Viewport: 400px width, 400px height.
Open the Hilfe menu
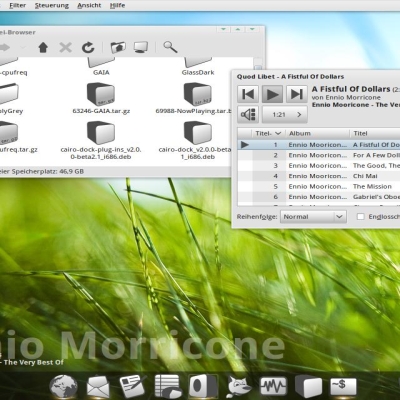(117, 6)
